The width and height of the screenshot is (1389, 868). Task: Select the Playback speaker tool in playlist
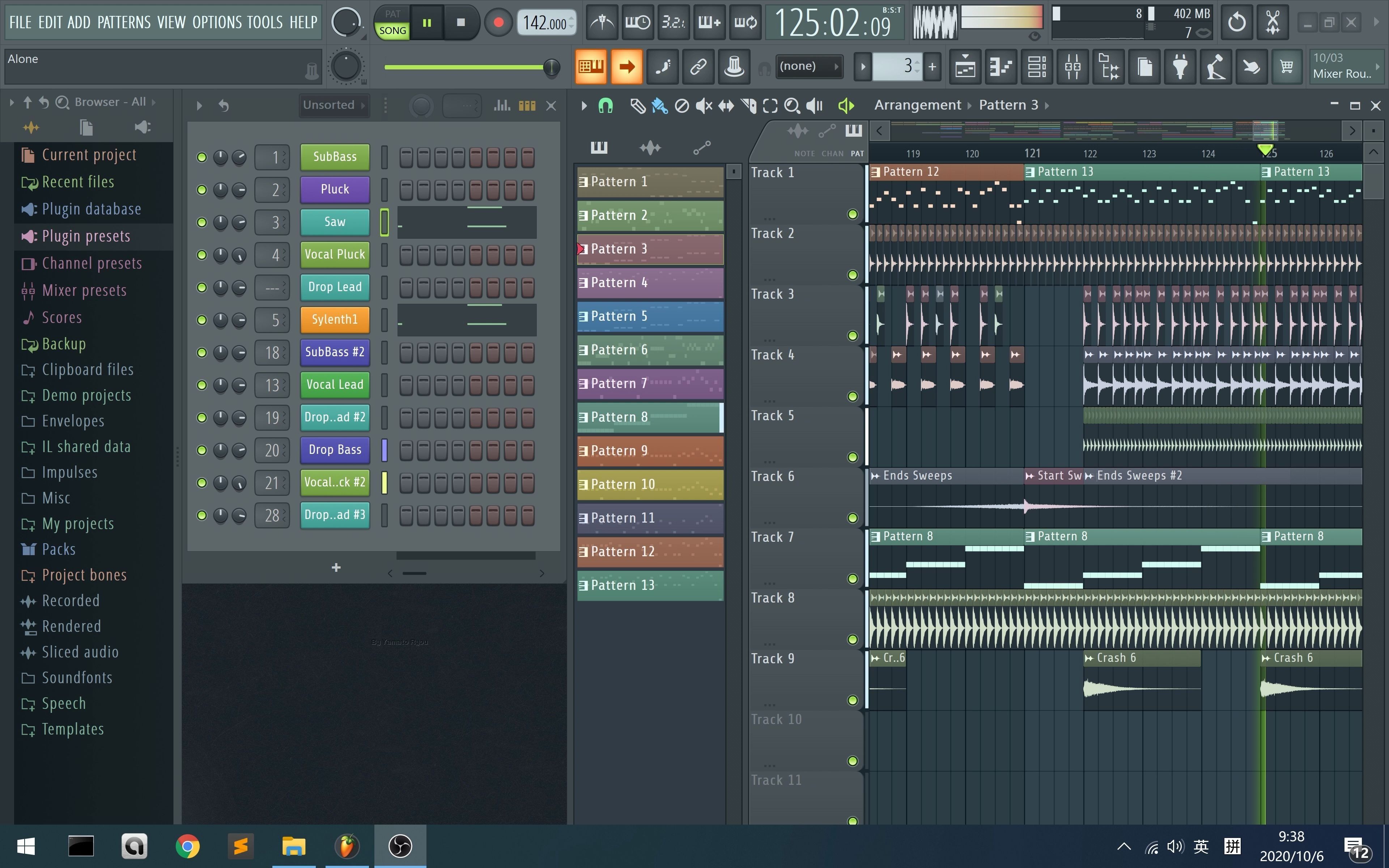pyautogui.click(x=815, y=106)
